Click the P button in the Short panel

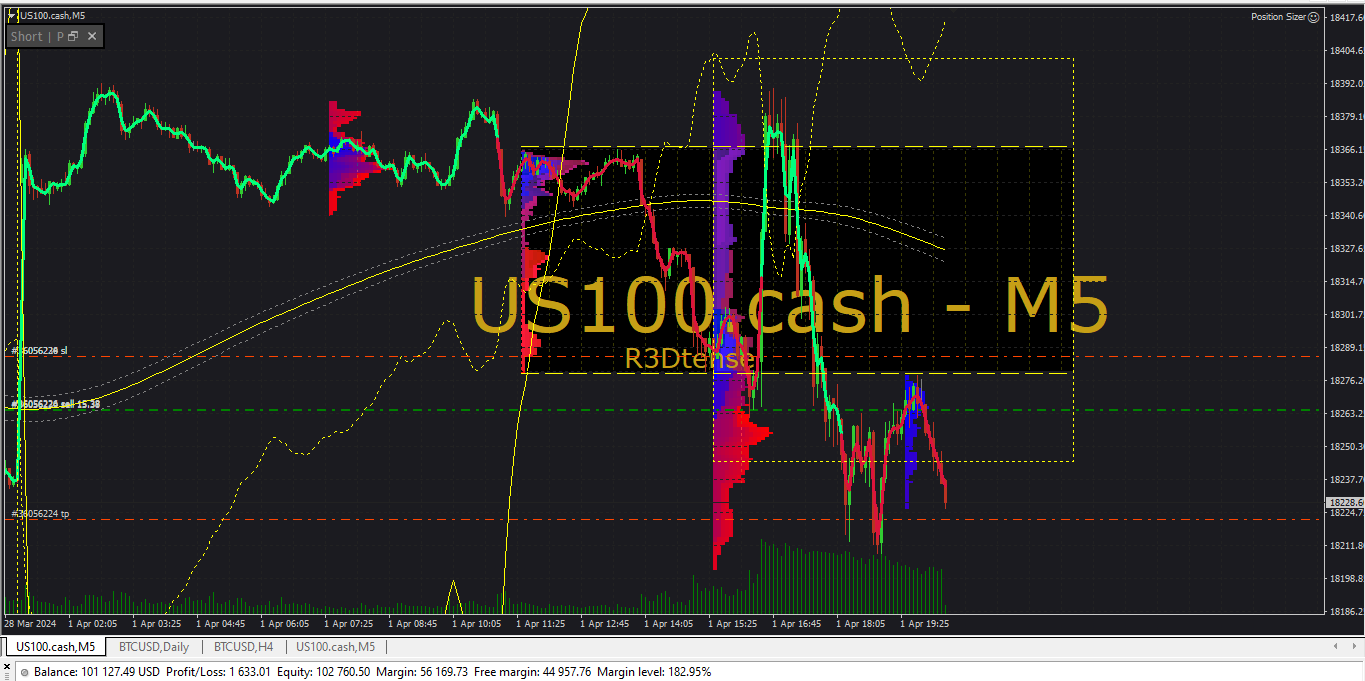click(60, 36)
